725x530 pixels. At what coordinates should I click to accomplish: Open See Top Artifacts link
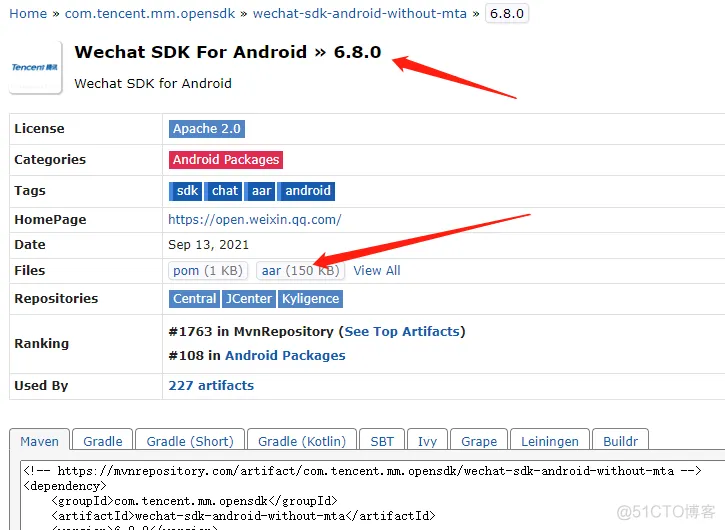[402, 332]
